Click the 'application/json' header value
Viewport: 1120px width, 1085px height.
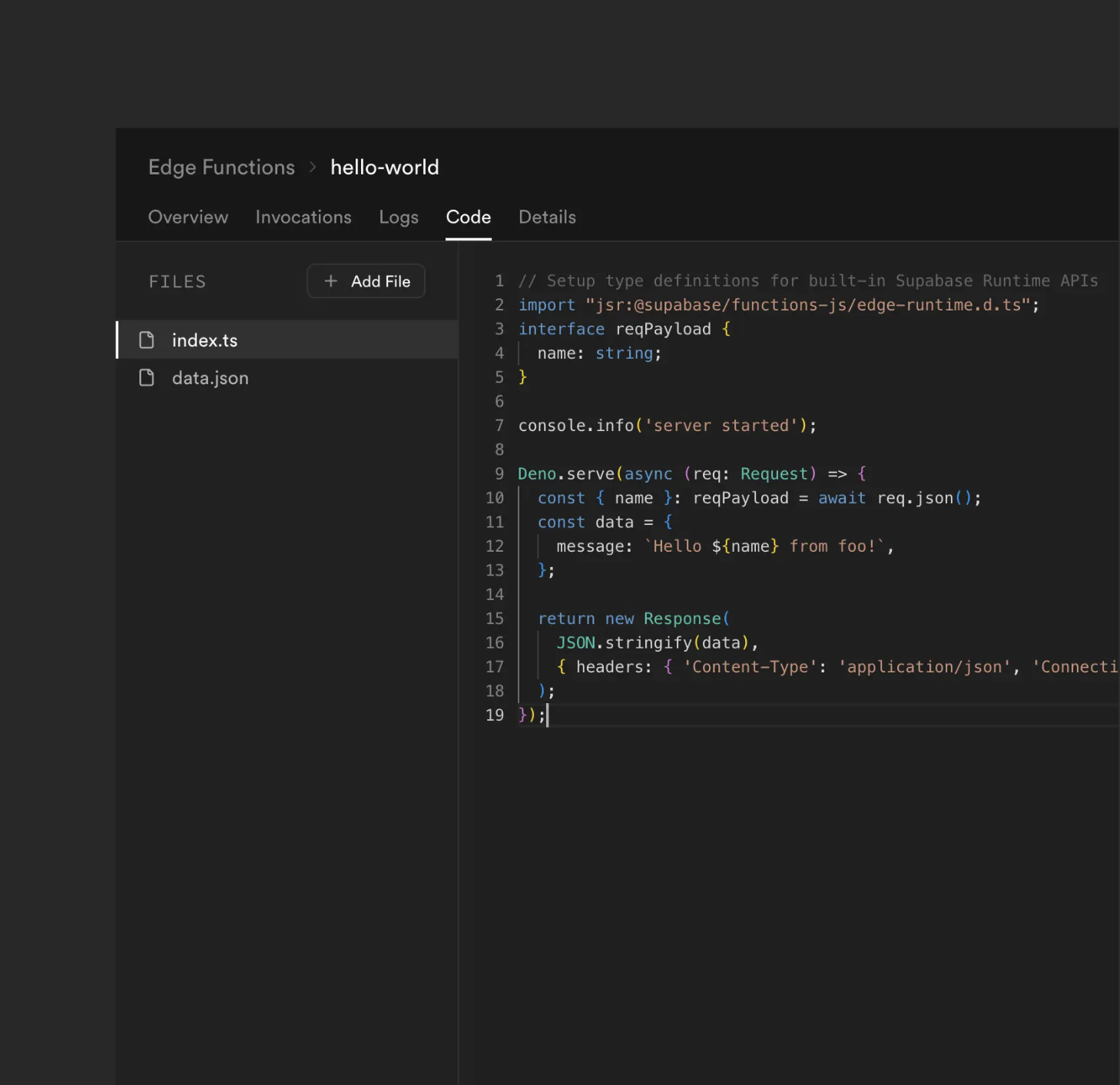(924, 667)
